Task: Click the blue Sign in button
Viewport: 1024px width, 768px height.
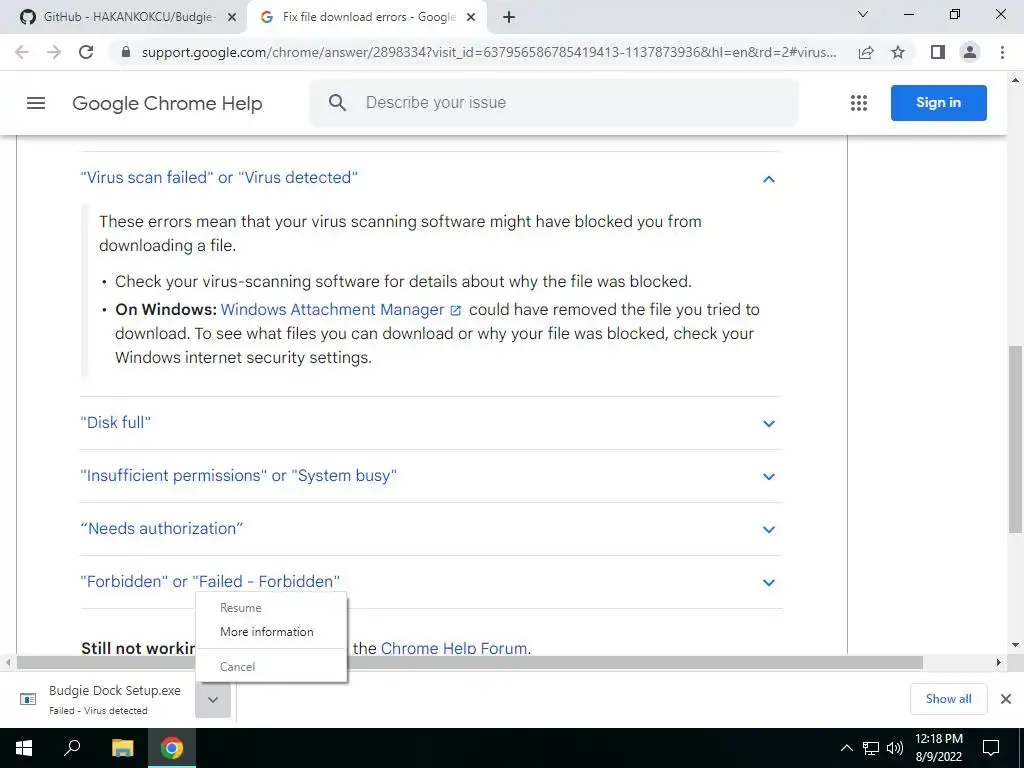Action: 938,103
